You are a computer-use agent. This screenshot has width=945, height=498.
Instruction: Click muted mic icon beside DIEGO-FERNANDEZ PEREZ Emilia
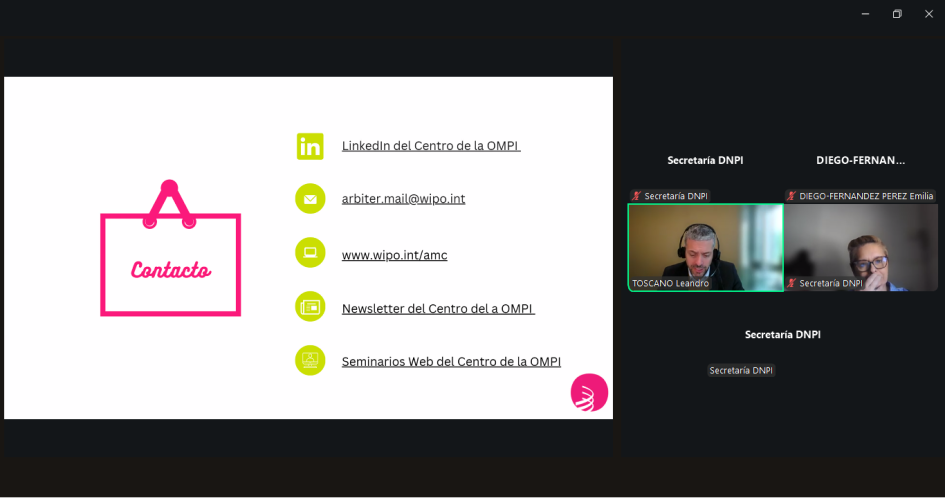(791, 196)
